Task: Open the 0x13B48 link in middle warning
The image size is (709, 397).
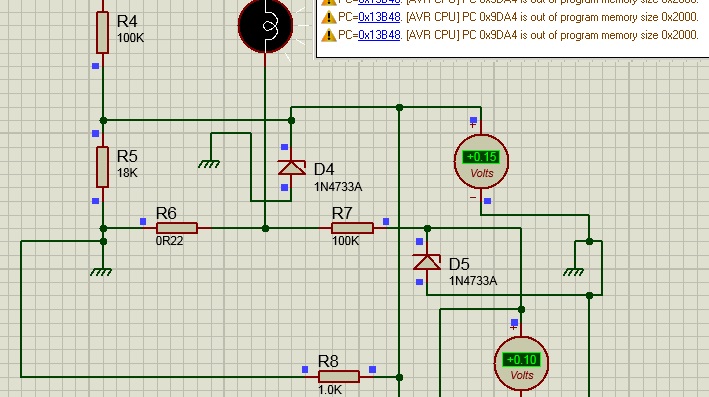Action: (x=379, y=17)
